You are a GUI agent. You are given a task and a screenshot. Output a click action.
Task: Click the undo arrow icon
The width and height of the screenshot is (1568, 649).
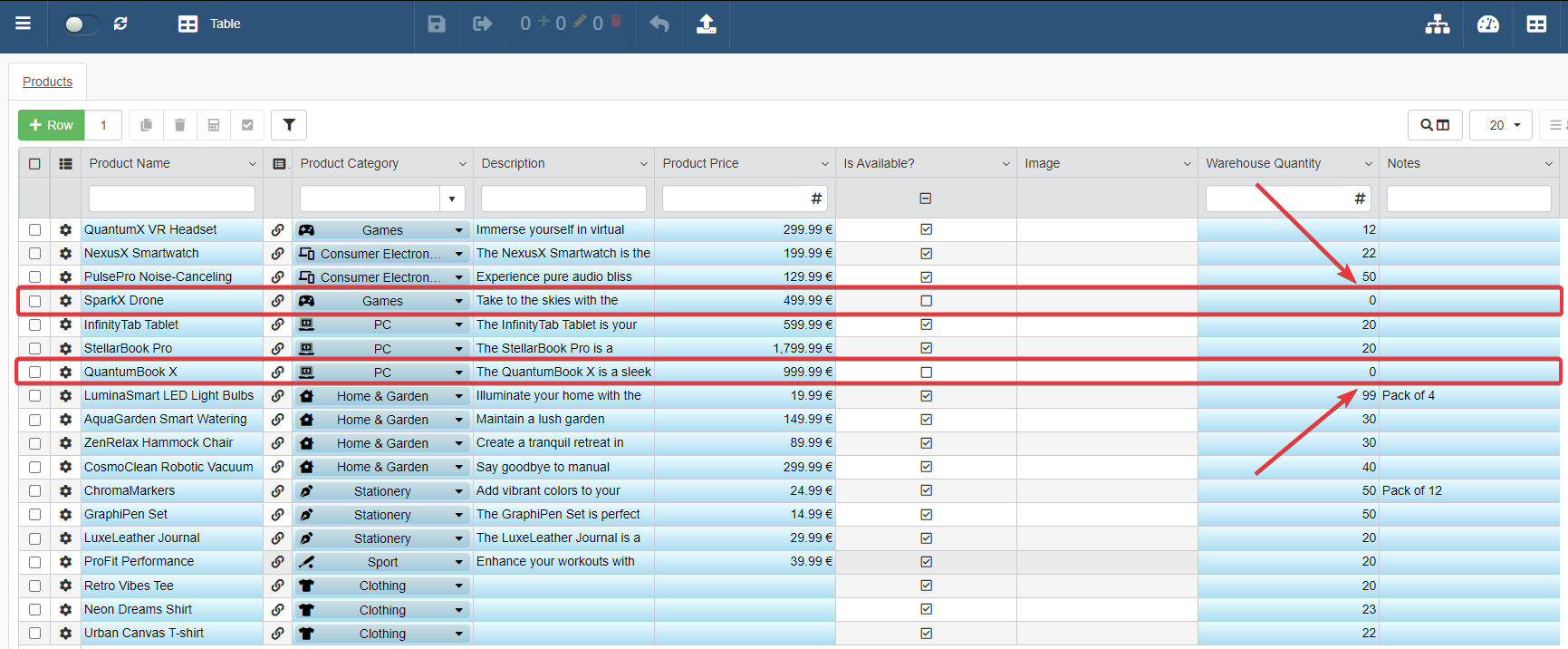pyautogui.click(x=659, y=24)
